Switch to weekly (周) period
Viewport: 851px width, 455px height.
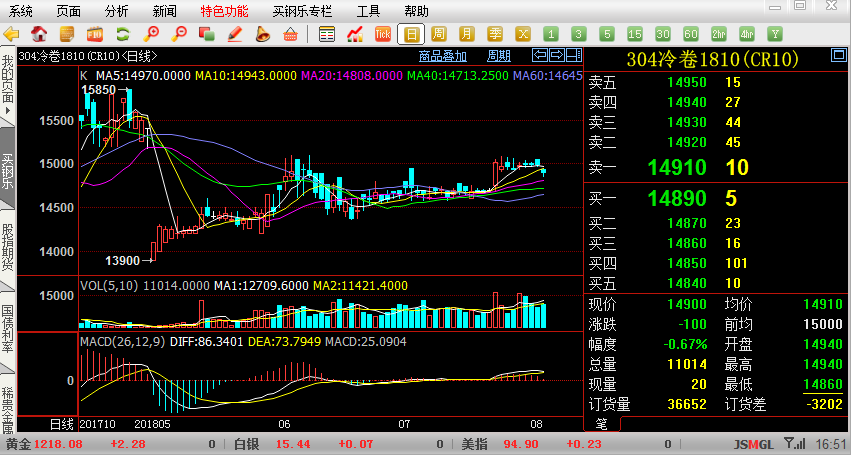pyautogui.click(x=439, y=35)
